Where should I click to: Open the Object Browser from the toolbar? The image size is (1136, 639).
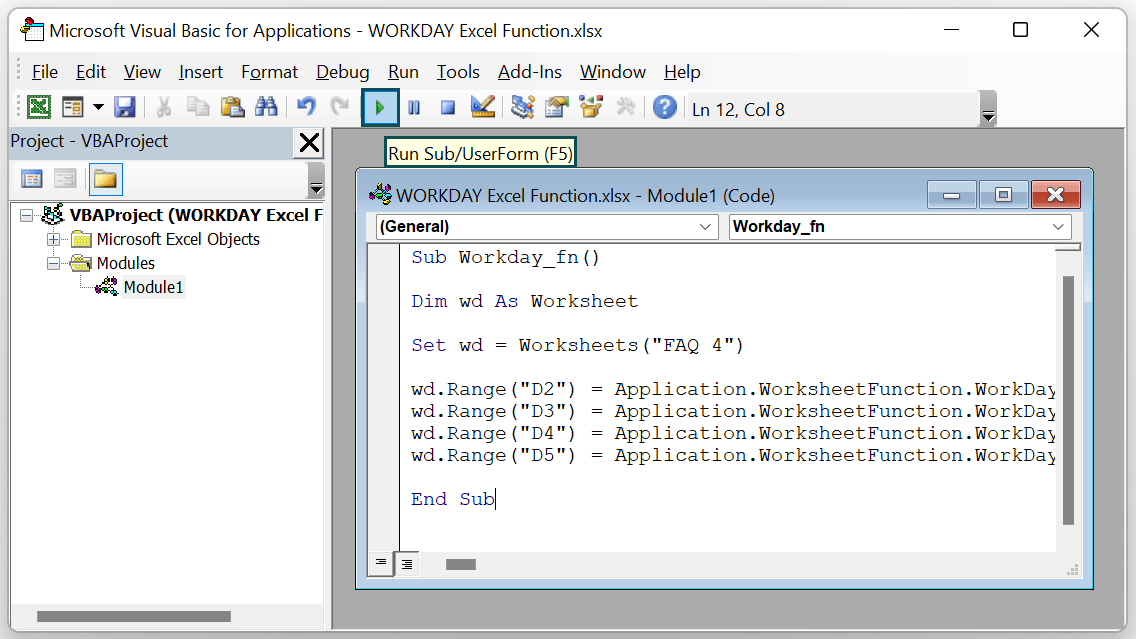tap(591, 107)
